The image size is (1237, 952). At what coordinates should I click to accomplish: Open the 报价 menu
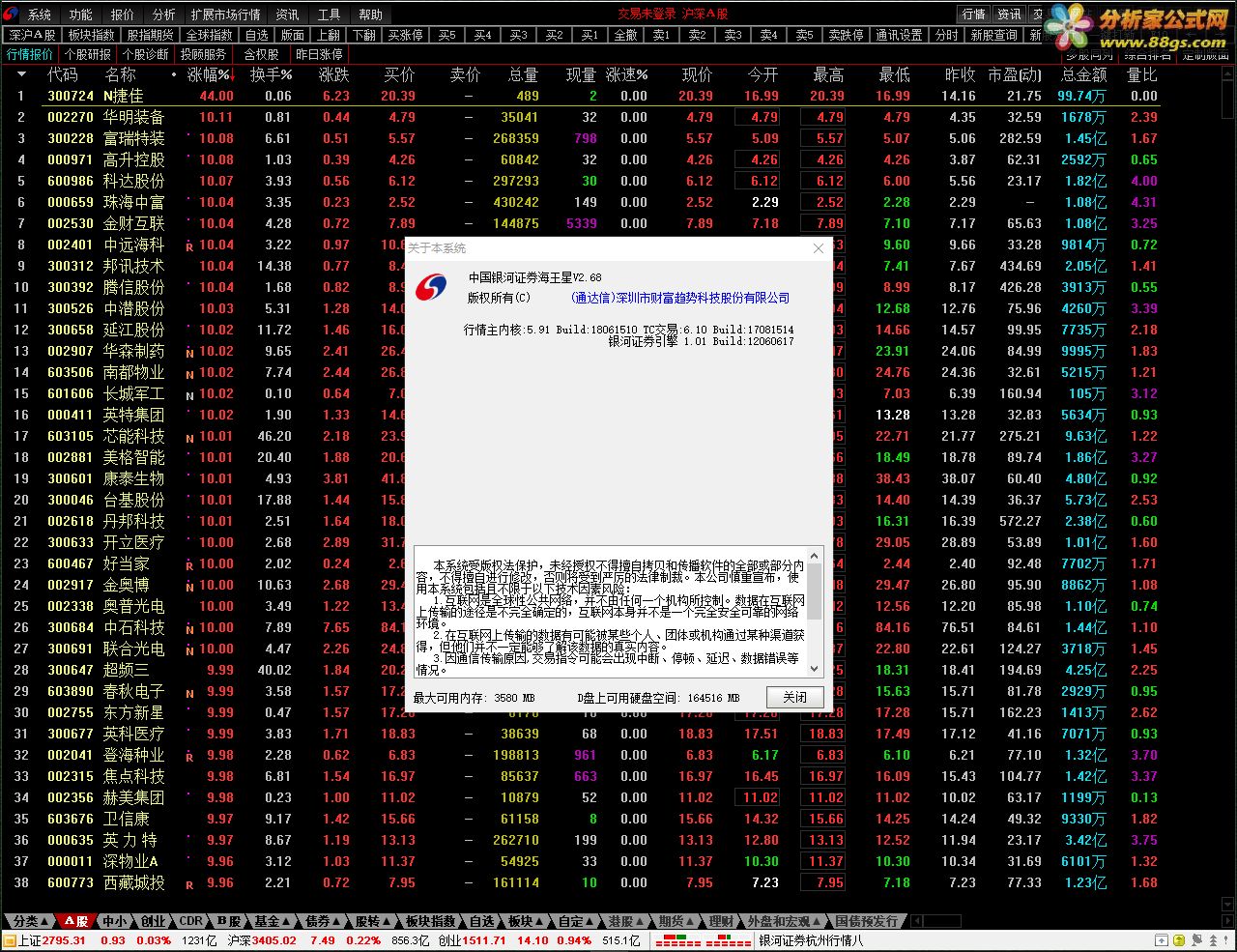(123, 14)
